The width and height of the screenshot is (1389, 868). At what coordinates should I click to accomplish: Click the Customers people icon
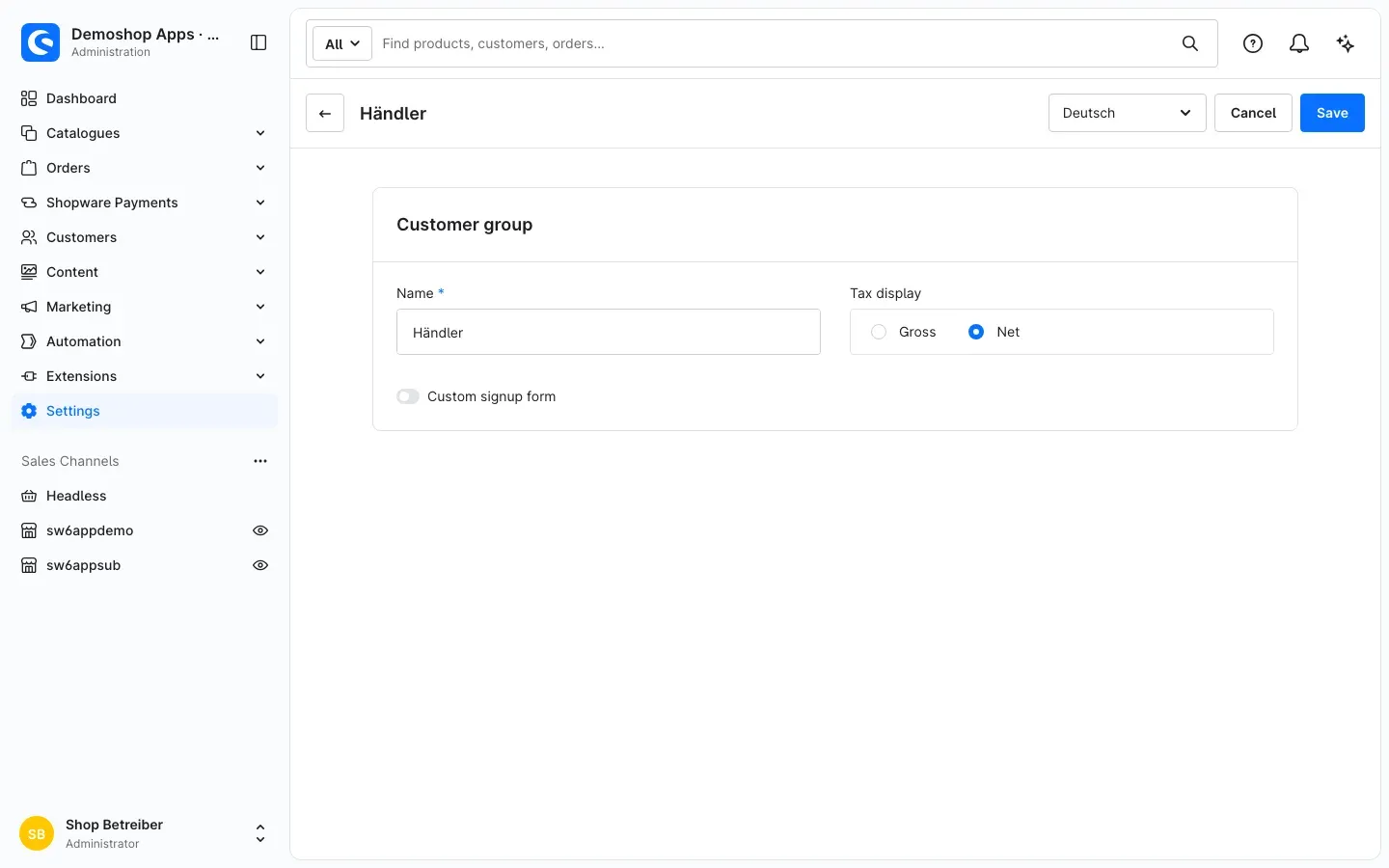29,237
